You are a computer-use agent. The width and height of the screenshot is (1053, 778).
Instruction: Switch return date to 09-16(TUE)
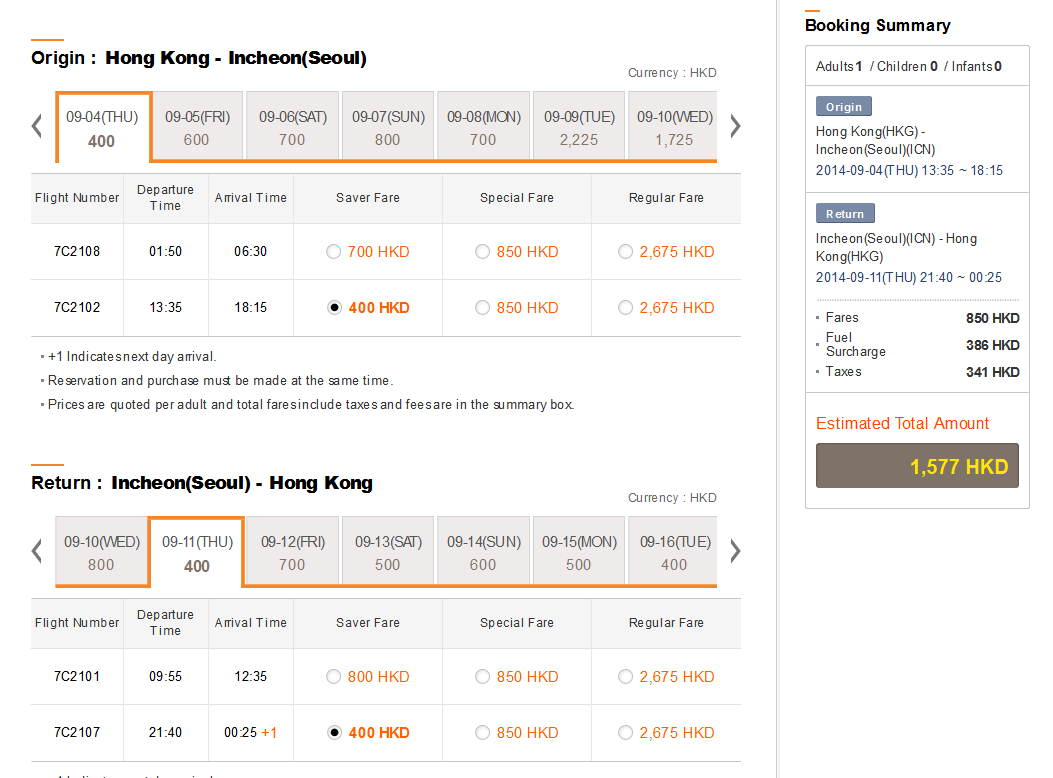[674, 552]
